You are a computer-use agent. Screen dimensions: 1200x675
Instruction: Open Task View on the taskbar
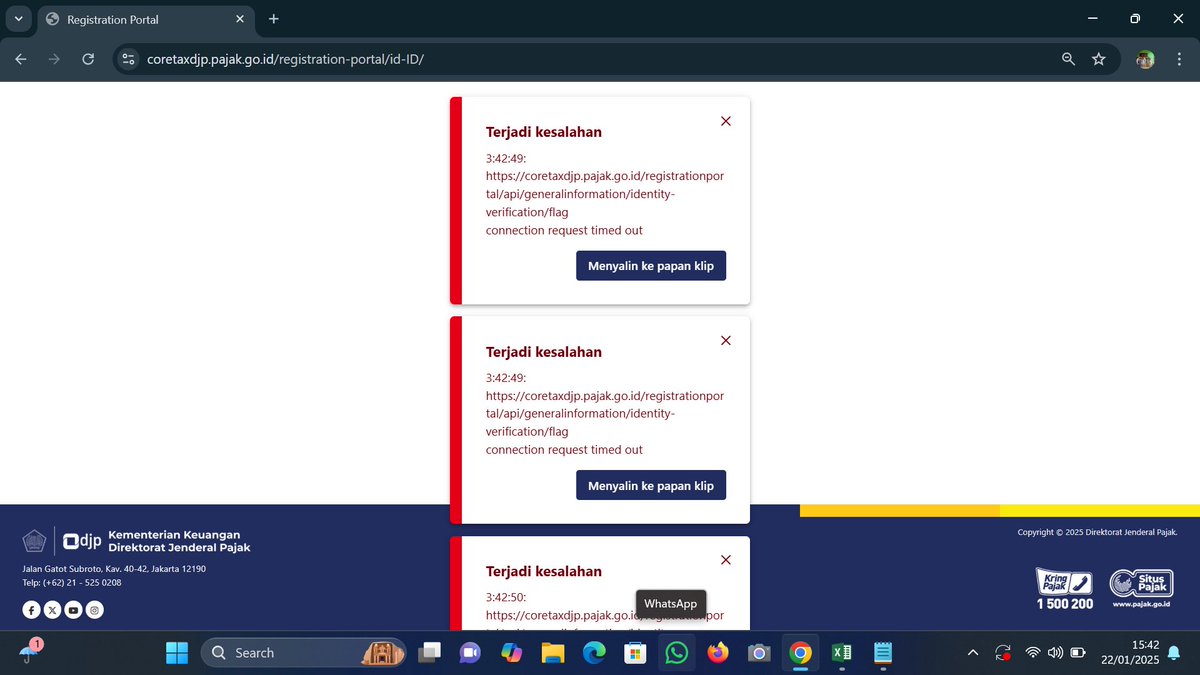point(429,653)
